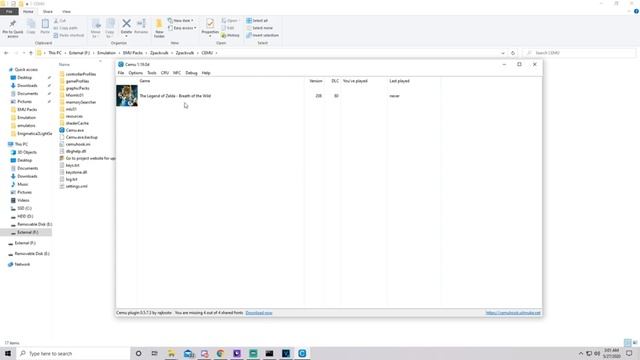Click the Version column header in Cemu
This screenshot has width=640, height=360.
[316, 81]
